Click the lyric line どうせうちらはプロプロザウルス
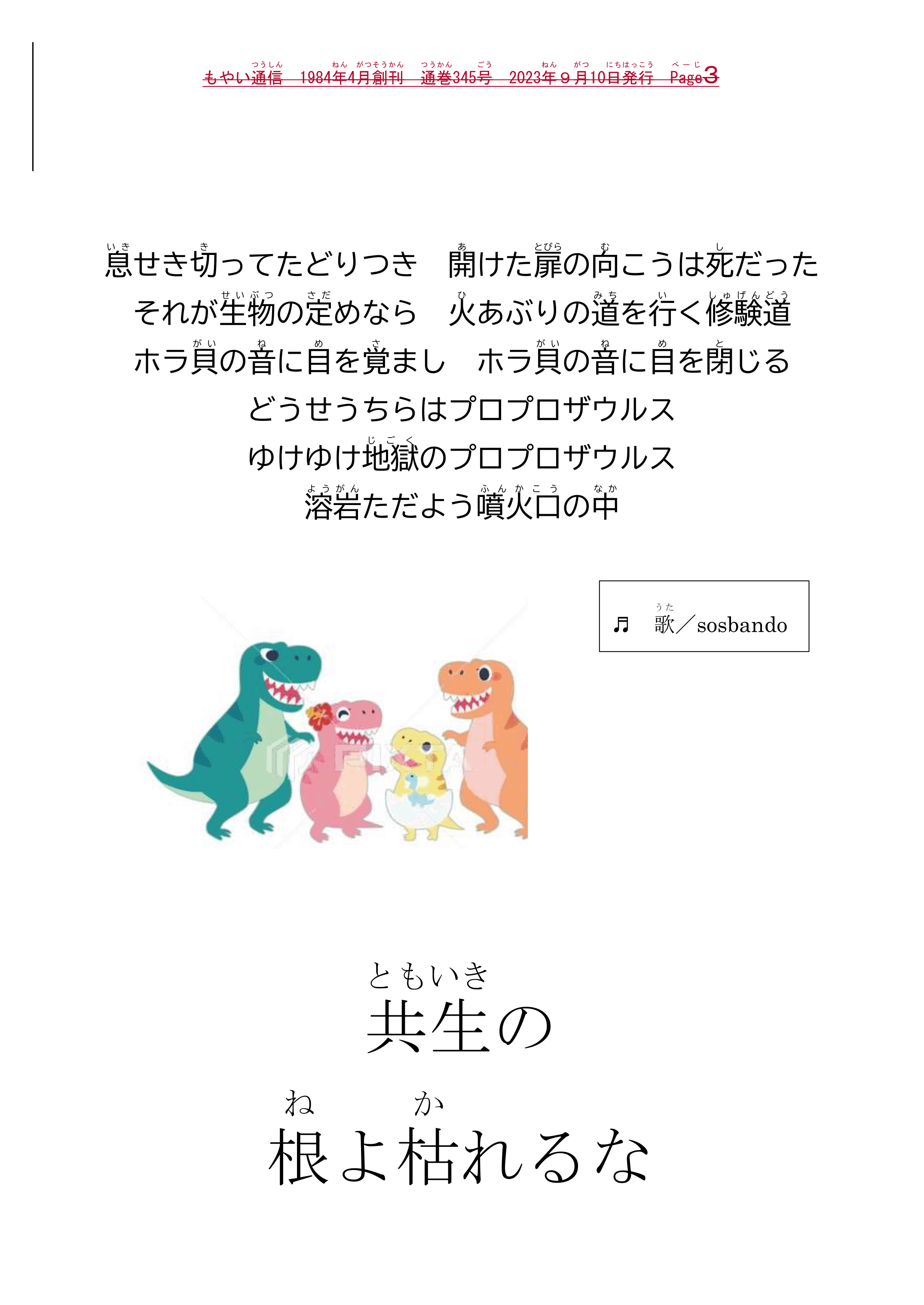The image size is (924, 1305). pyautogui.click(x=462, y=409)
